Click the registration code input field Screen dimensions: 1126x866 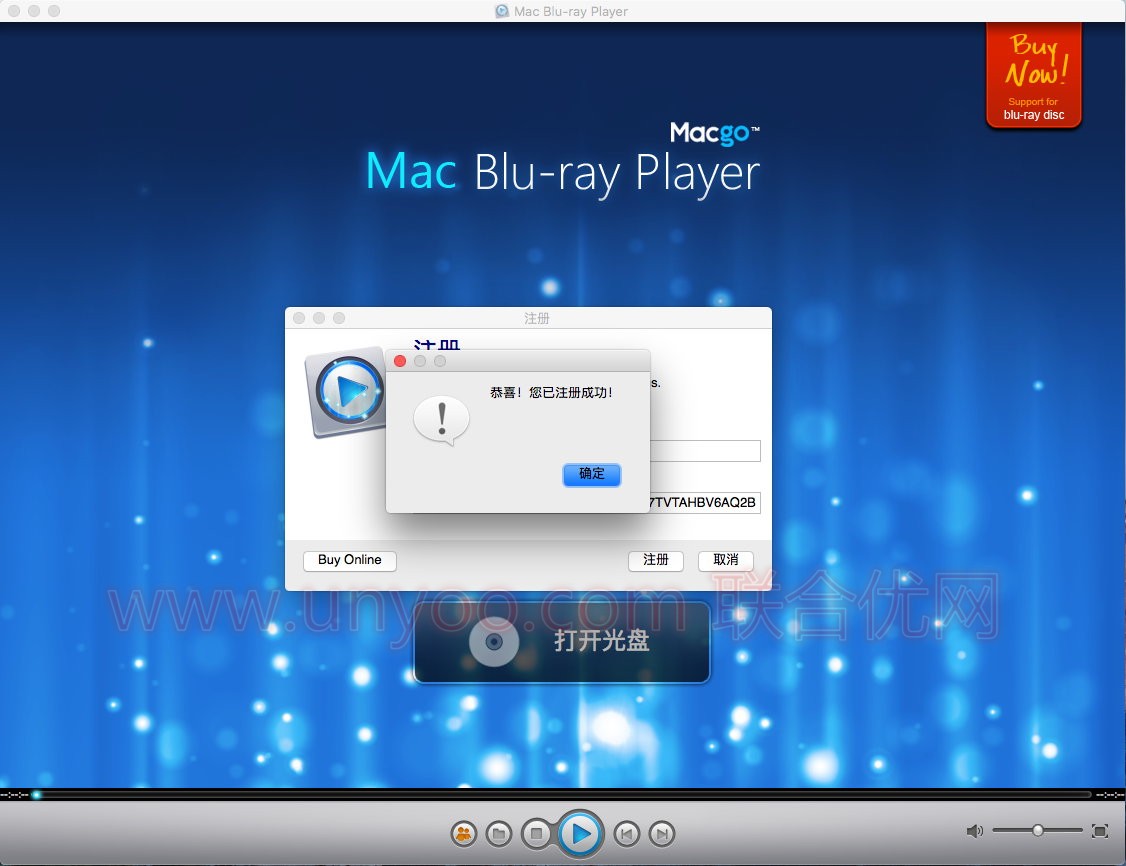705,503
